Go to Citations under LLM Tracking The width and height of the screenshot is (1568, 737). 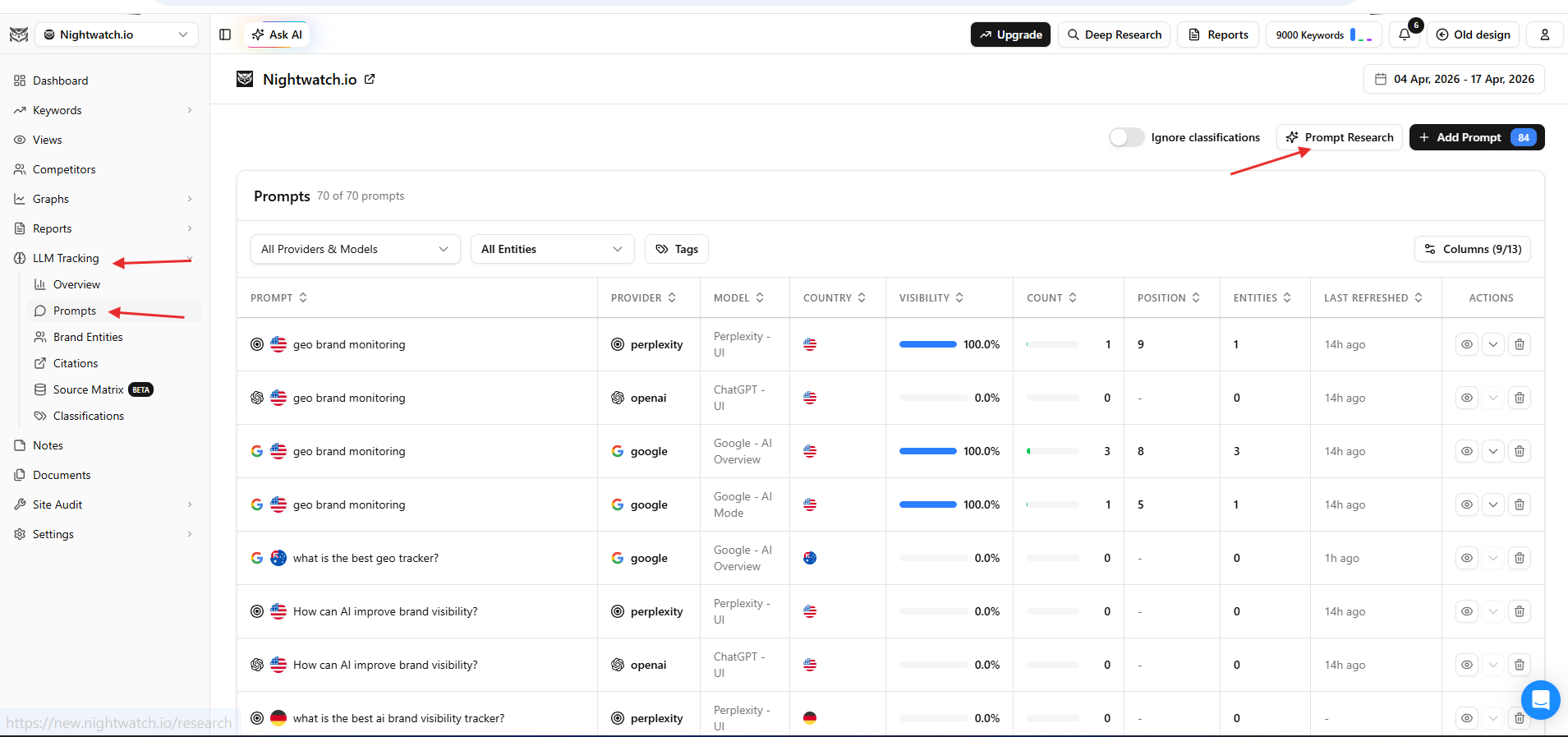tap(76, 363)
